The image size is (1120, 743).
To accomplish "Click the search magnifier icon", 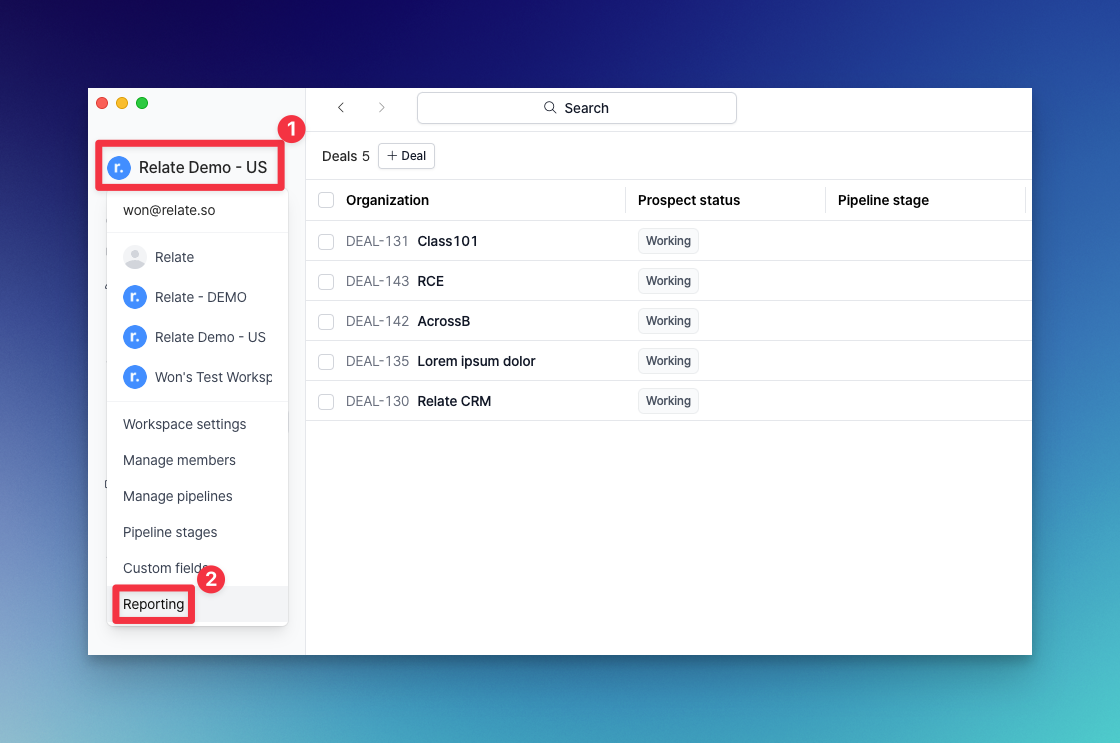I will (550, 107).
